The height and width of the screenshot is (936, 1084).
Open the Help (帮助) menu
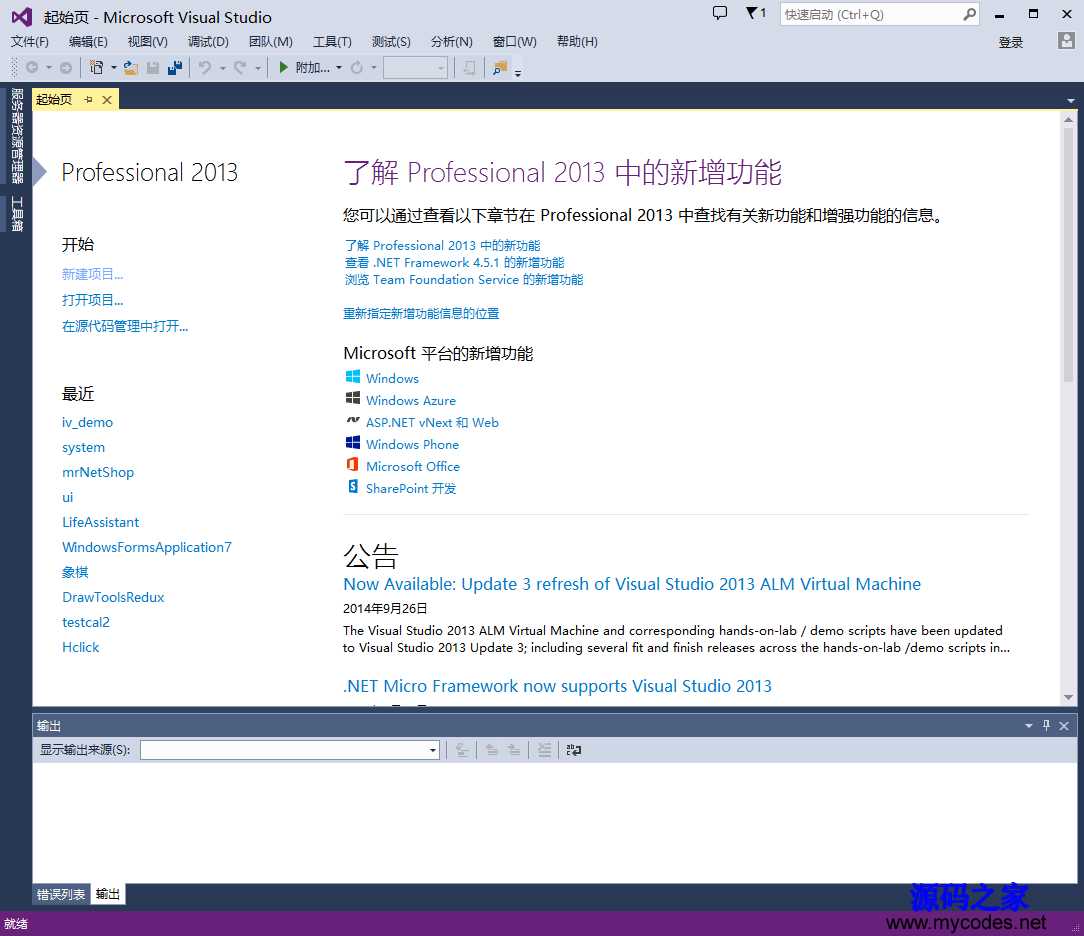click(577, 41)
